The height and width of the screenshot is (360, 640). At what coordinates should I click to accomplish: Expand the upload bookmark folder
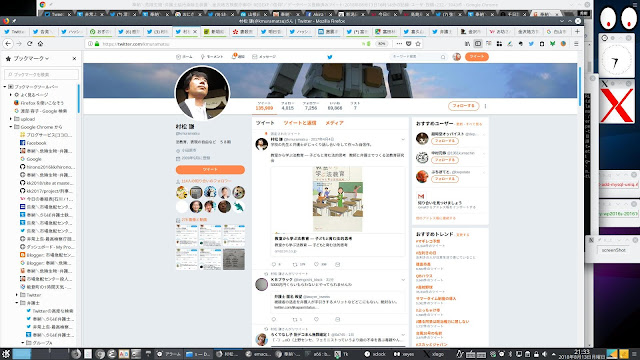tap(11, 119)
